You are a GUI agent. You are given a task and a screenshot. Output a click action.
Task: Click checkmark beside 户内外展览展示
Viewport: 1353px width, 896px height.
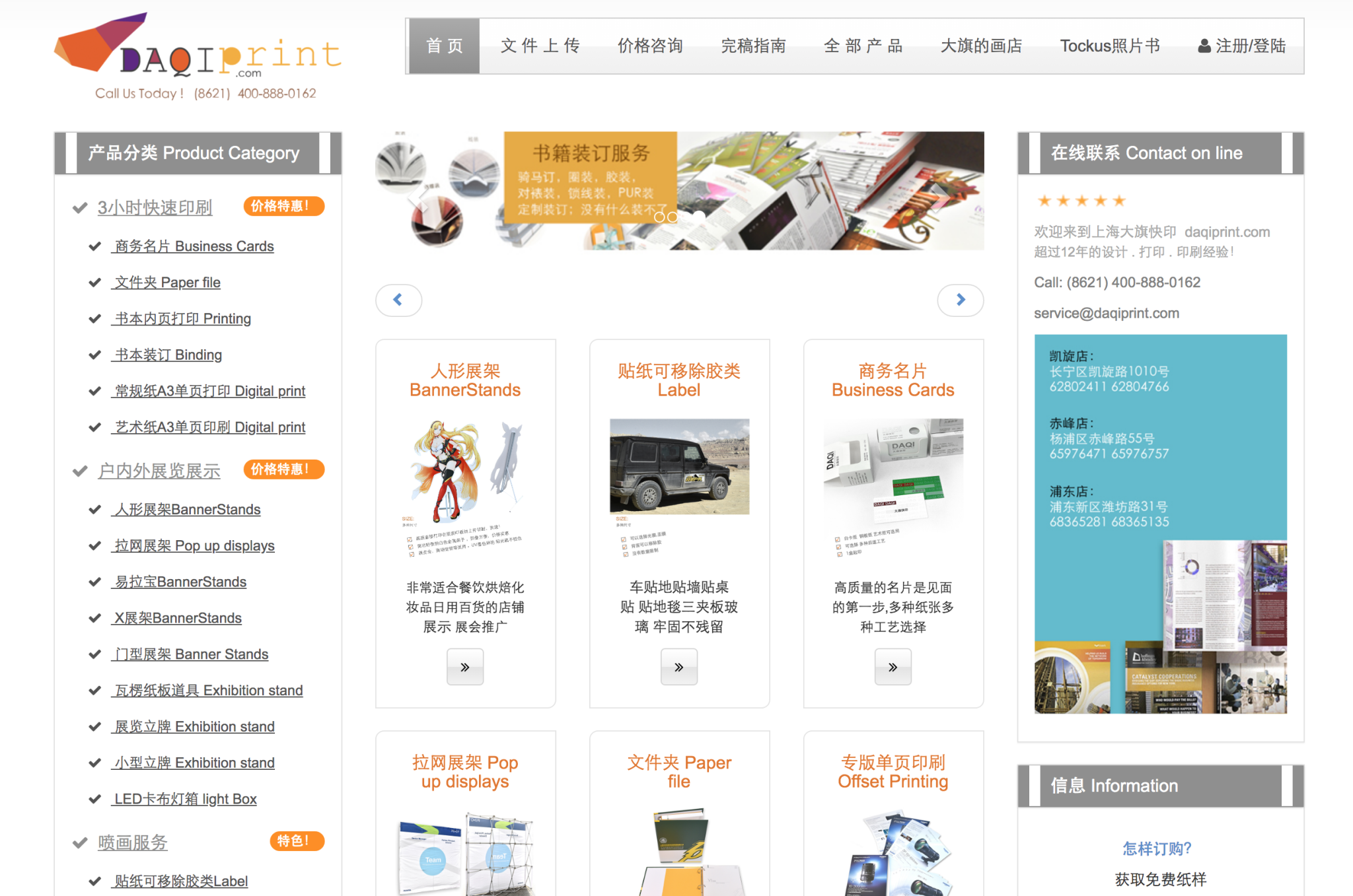[80, 471]
